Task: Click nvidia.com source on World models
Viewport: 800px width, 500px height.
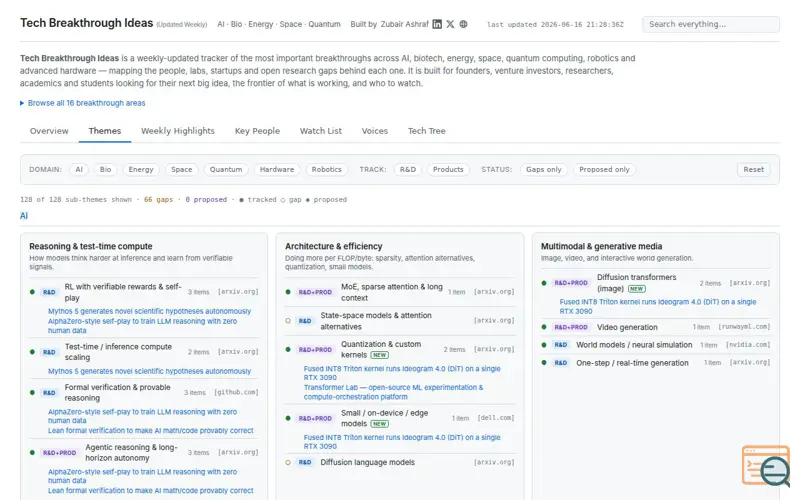Action: [748, 345]
